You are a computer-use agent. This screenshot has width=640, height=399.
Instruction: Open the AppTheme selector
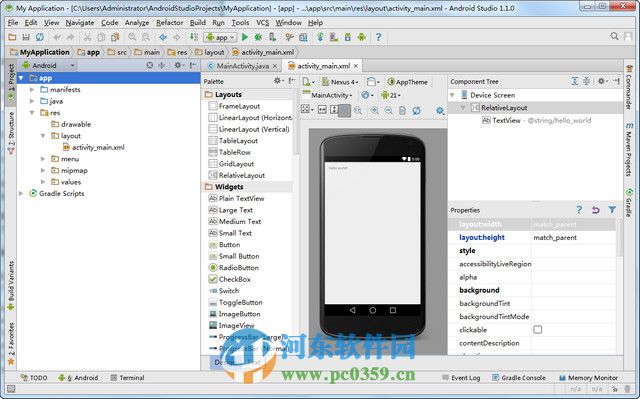coord(407,82)
